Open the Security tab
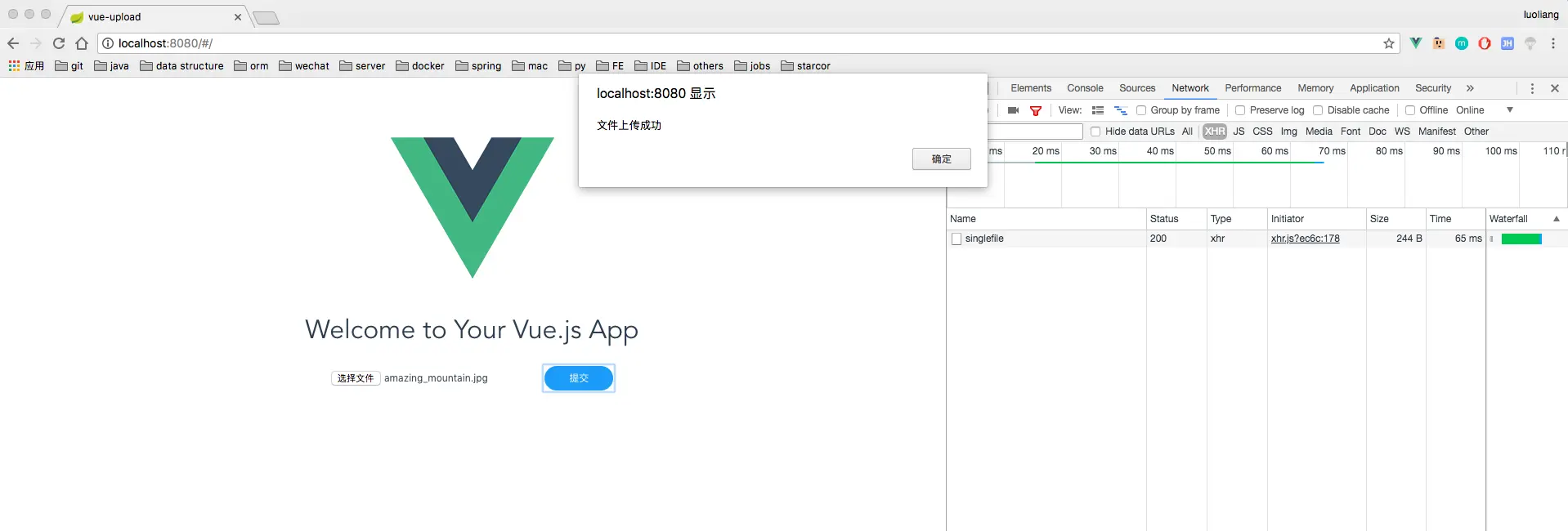 coord(1433,88)
